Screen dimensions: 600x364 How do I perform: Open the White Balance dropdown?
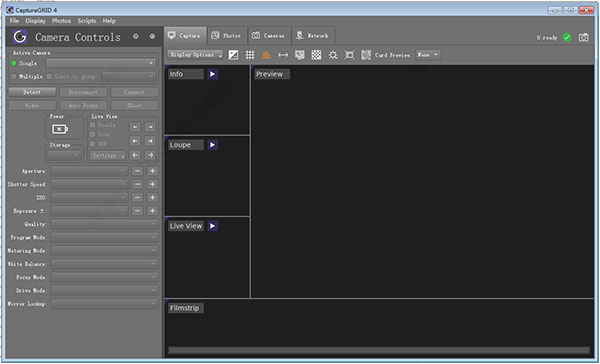point(104,264)
